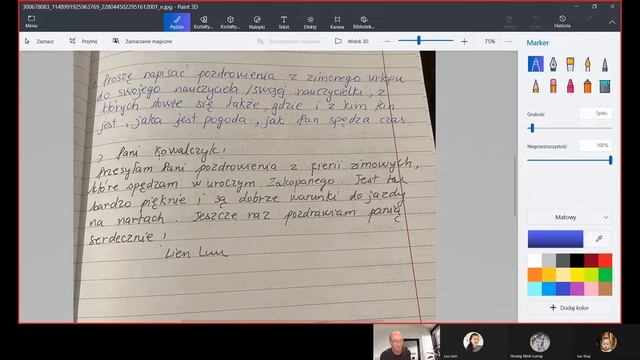Click the handwritten note image on canvas

tap(254, 187)
